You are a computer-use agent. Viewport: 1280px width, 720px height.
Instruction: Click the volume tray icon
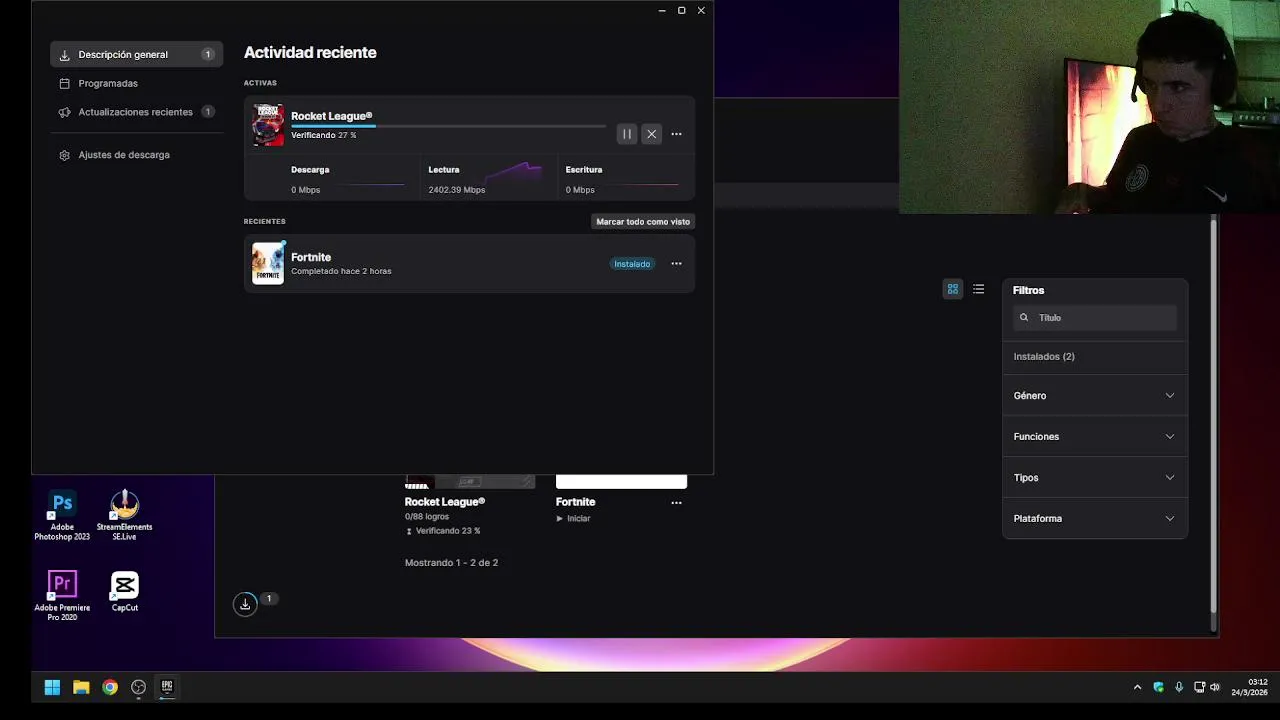tap(1215, 687)
